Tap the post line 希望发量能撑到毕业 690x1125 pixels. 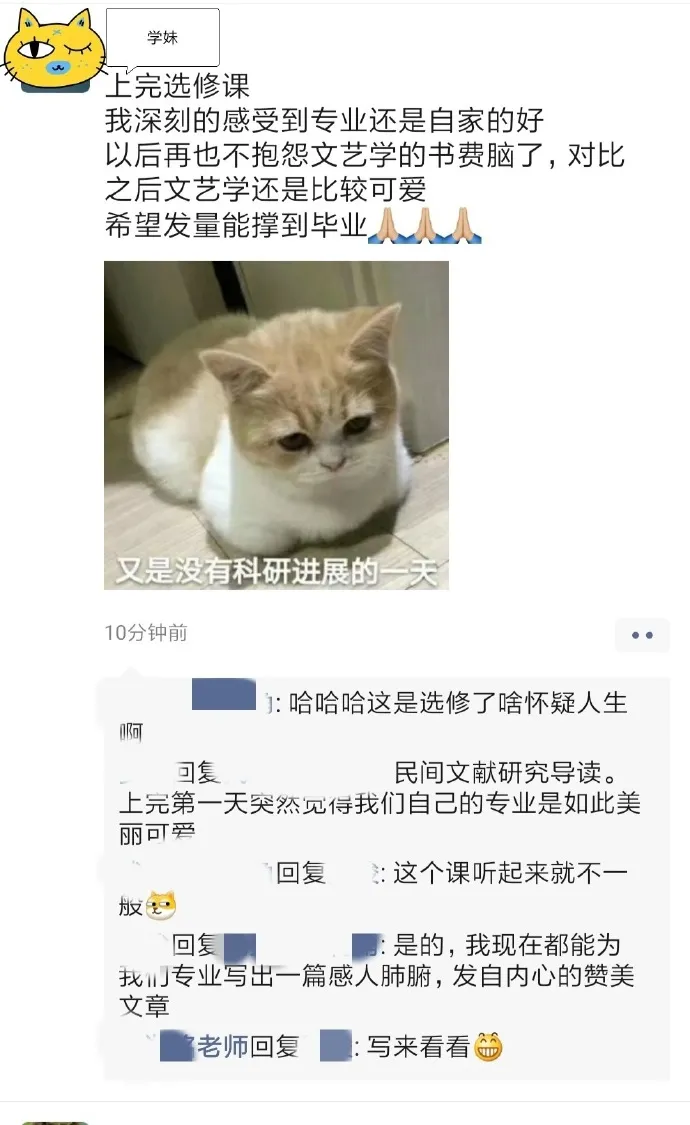[236, 225]
